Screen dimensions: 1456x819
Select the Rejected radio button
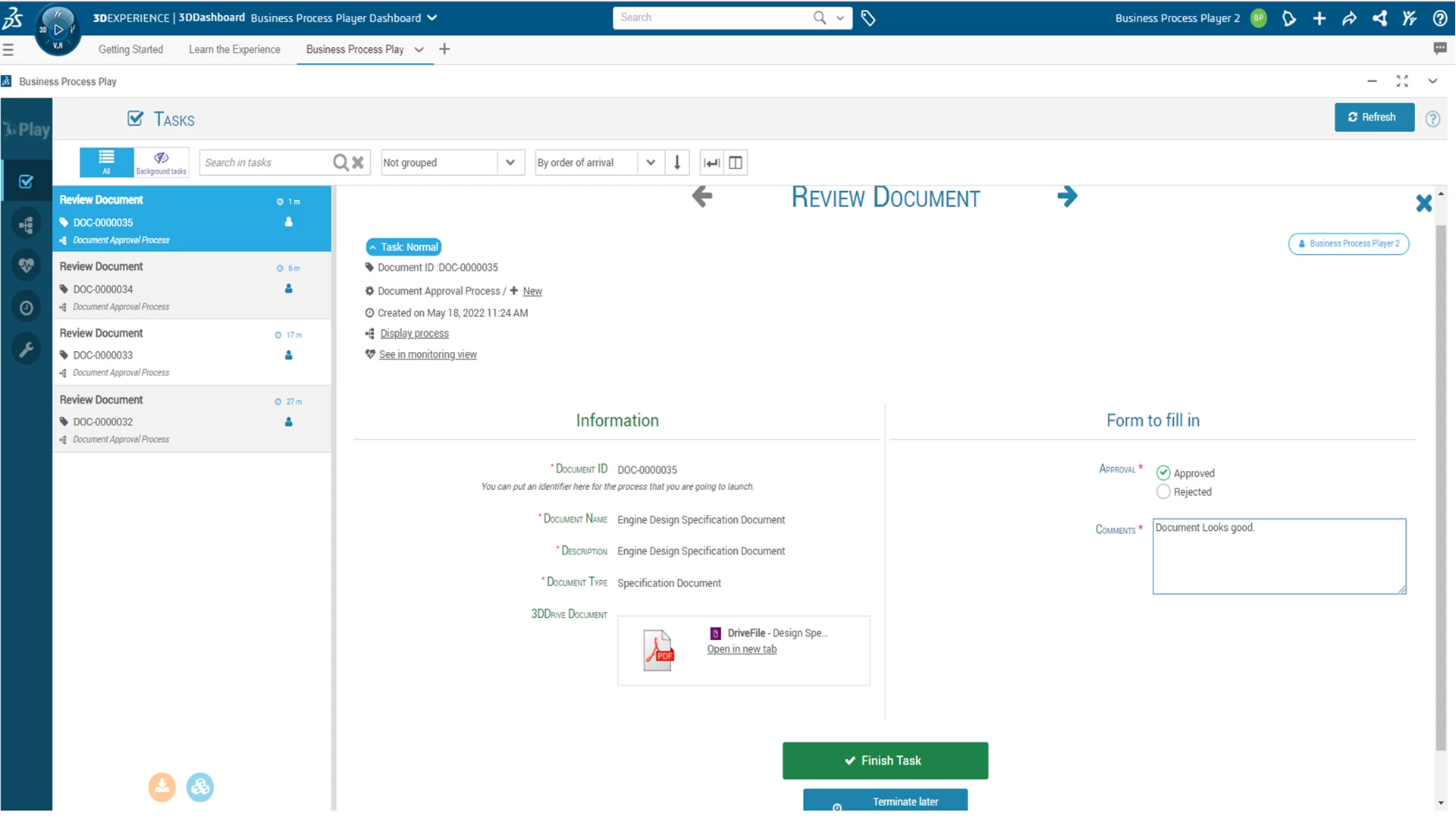pyautogui.click(x=1163, y=491)
